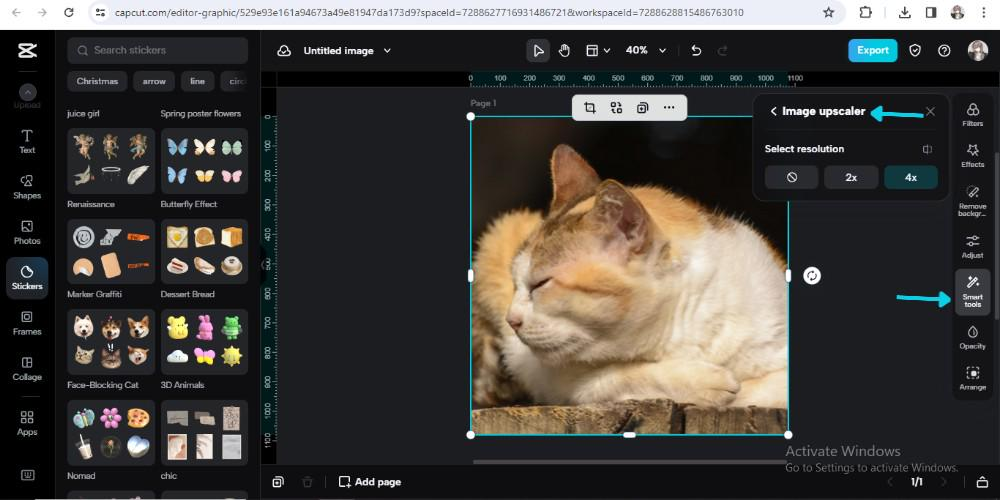
Task: Select the pointer select tool
Action: [538, 50]
